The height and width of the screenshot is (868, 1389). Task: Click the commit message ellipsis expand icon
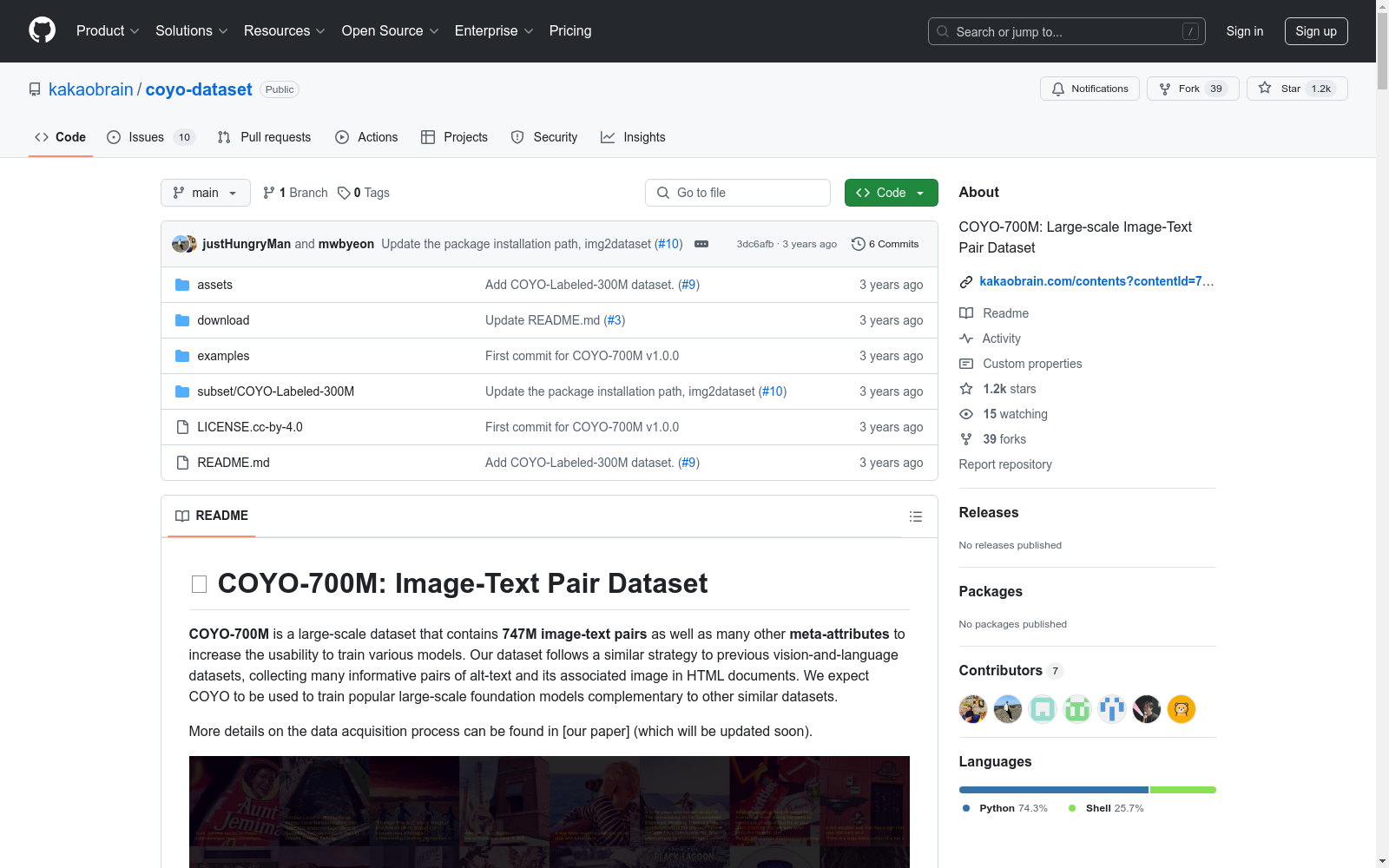click(701, 244)
